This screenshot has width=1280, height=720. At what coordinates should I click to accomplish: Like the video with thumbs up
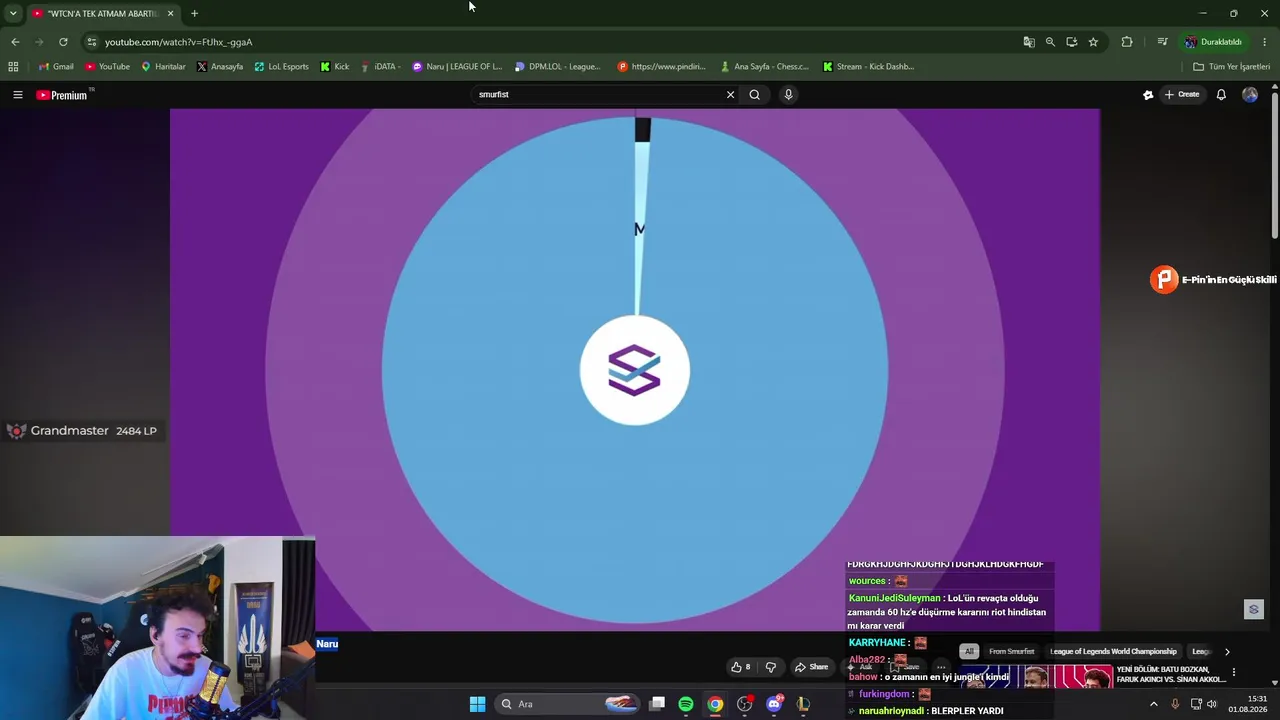tap(741, 667)
